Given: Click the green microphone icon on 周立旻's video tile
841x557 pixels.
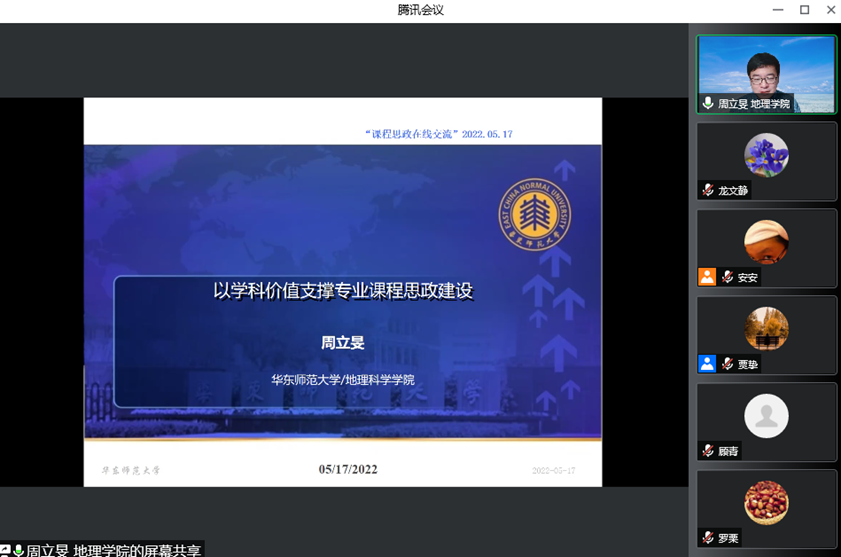Looking at the screenshot, I should click(x=708, y=104).
